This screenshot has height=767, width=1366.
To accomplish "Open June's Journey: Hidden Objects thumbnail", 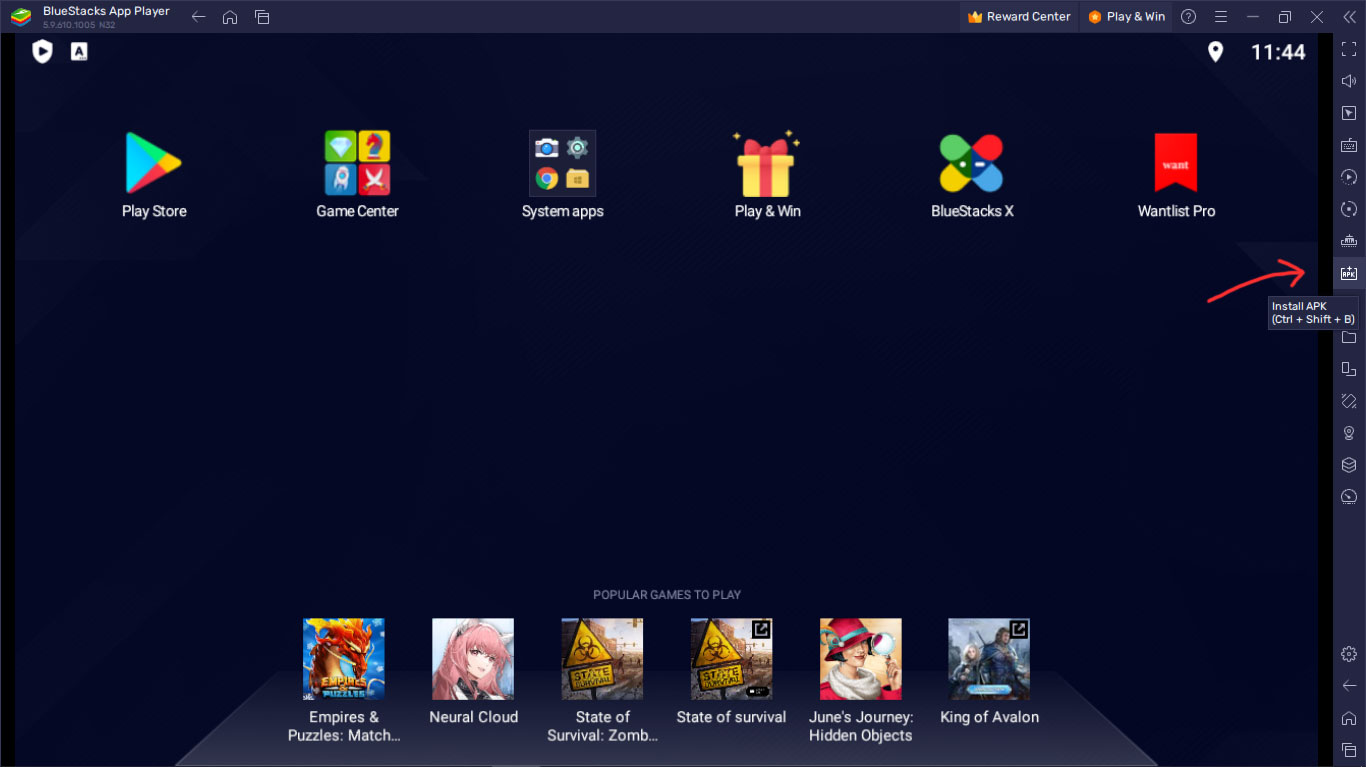I will pos(860,659).
